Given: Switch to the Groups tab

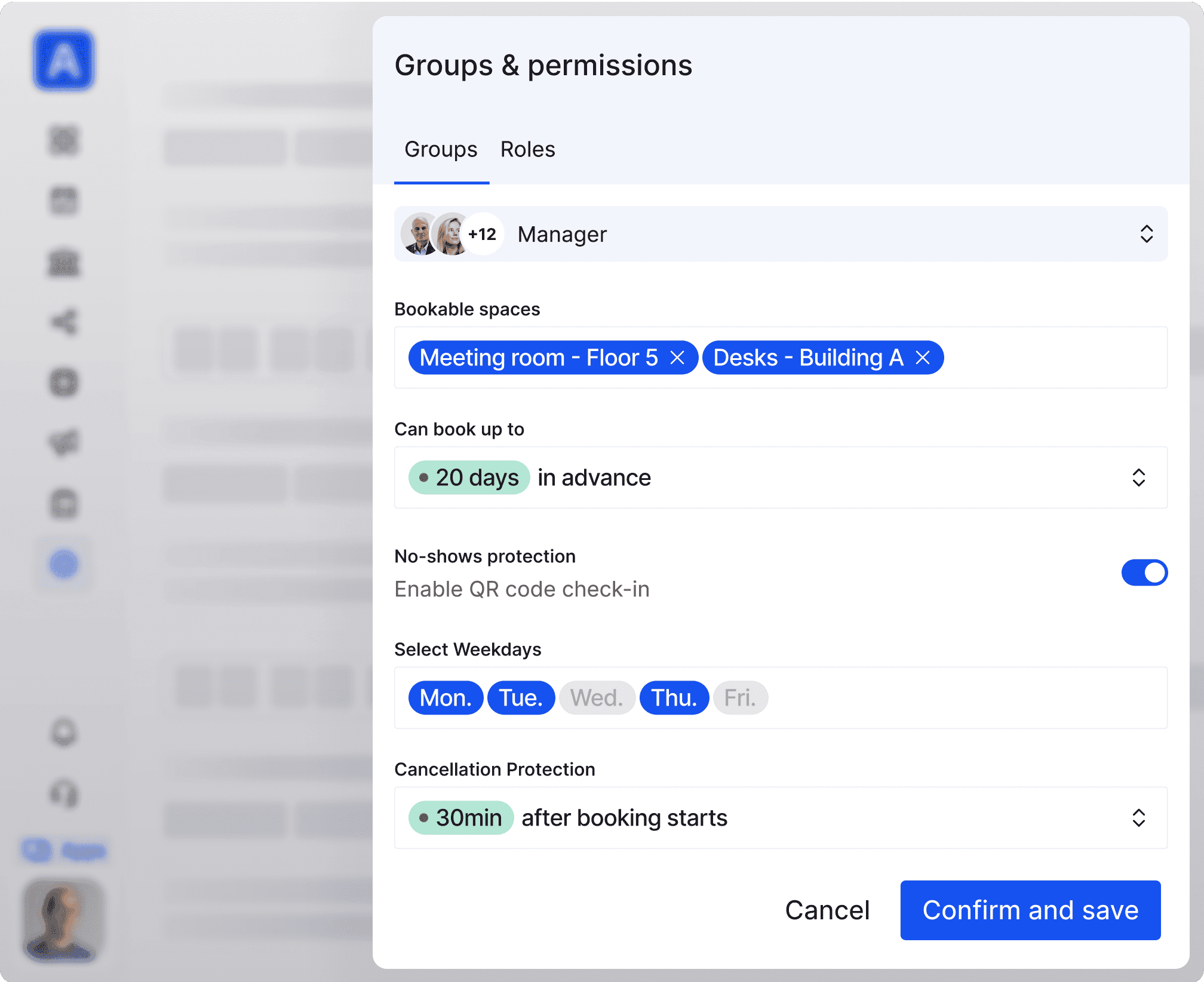Looking at the screenshot, I should pos(441,149).
